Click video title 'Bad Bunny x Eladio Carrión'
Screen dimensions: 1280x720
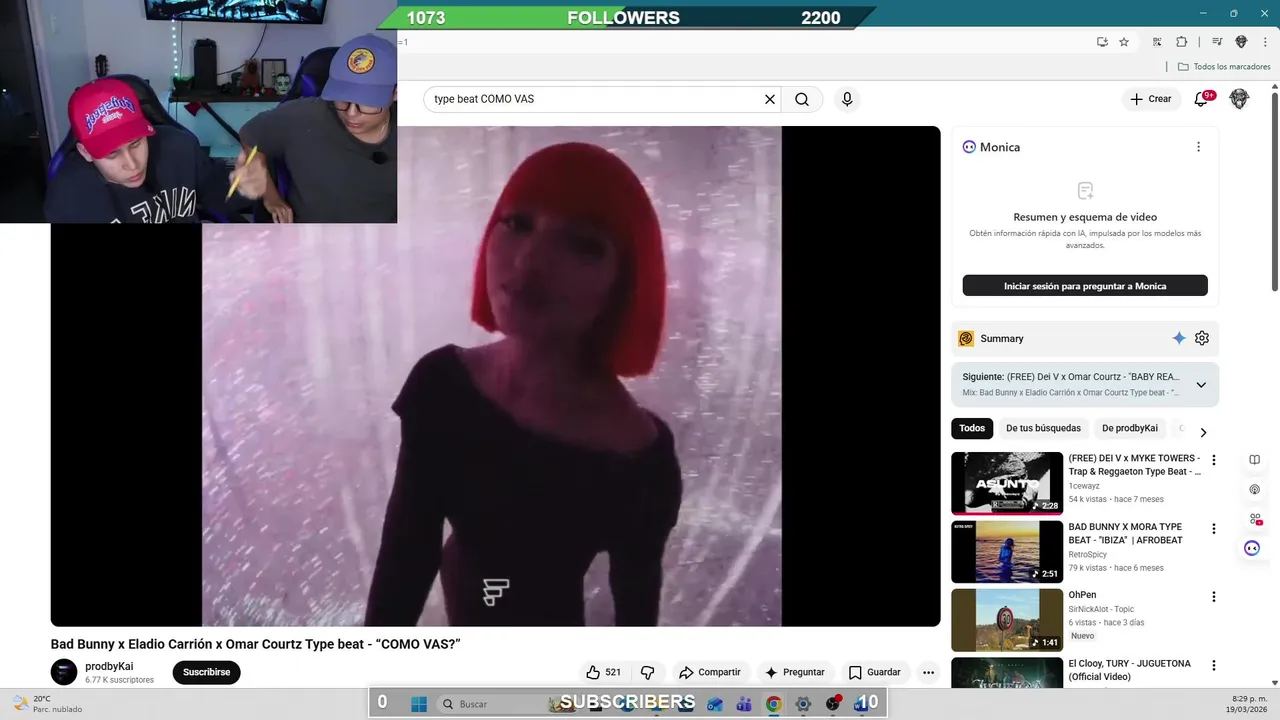click(x=255, y=644)
